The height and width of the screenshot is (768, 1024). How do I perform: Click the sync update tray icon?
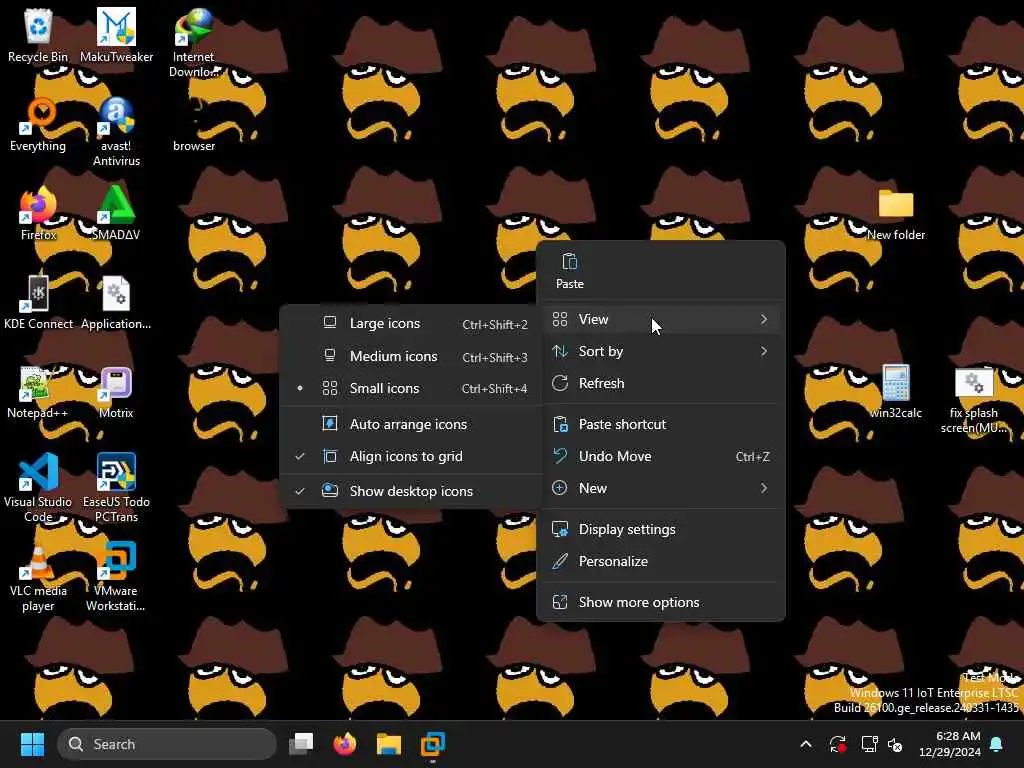point(838,744)
